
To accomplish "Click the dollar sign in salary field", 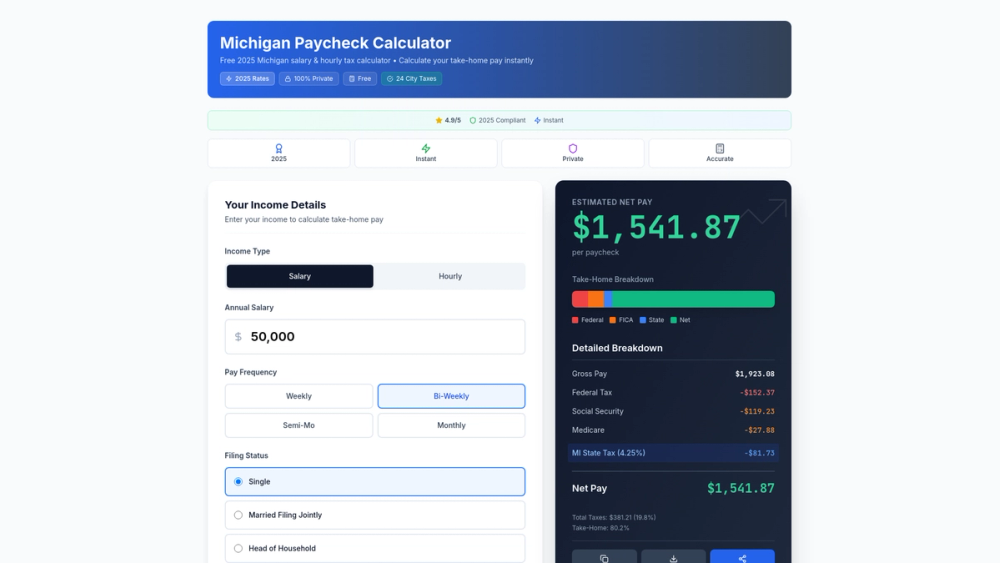I will pyautogui.click(x=238, y=337).
